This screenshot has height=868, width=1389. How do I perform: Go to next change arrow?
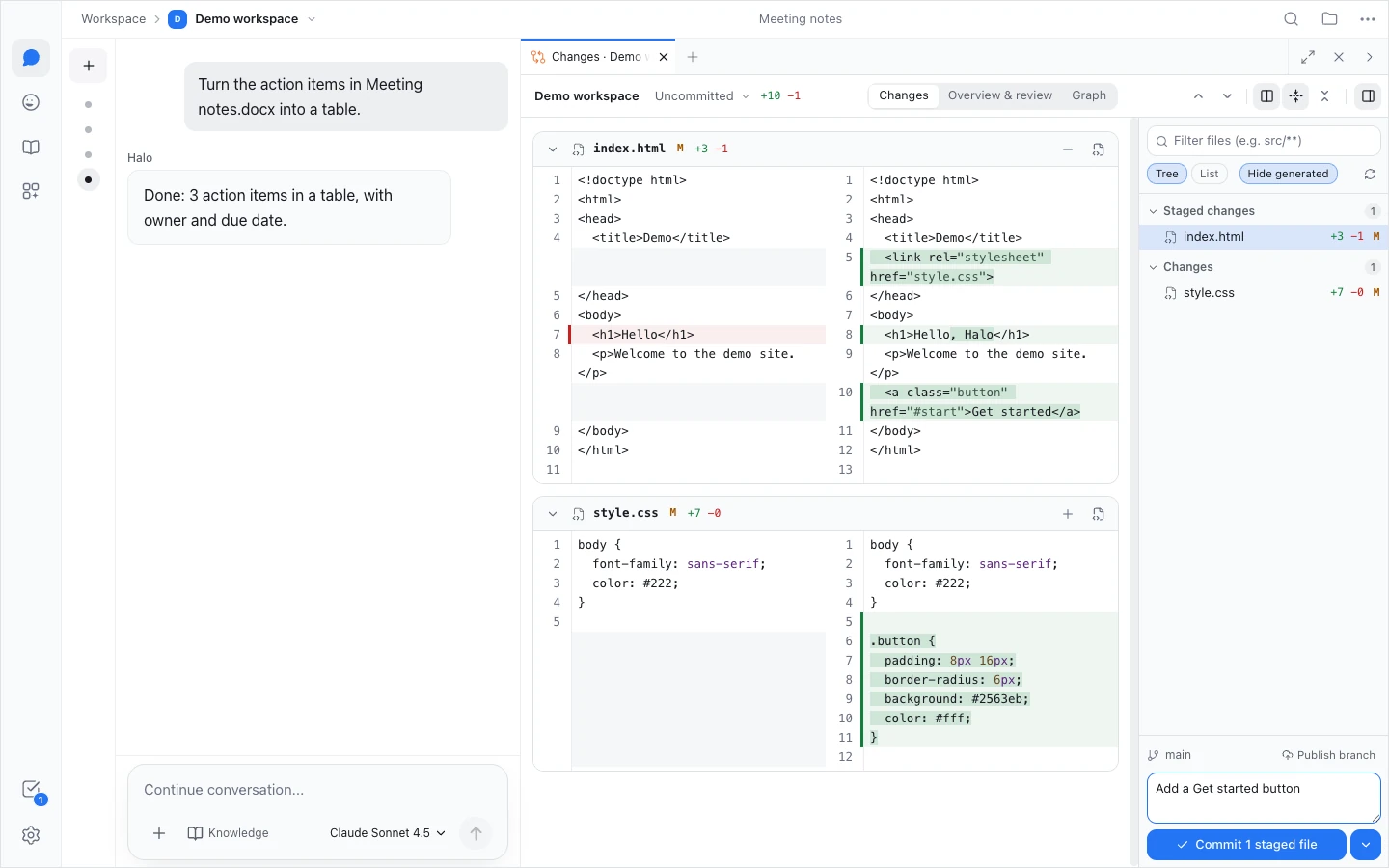click(1227, 95)
